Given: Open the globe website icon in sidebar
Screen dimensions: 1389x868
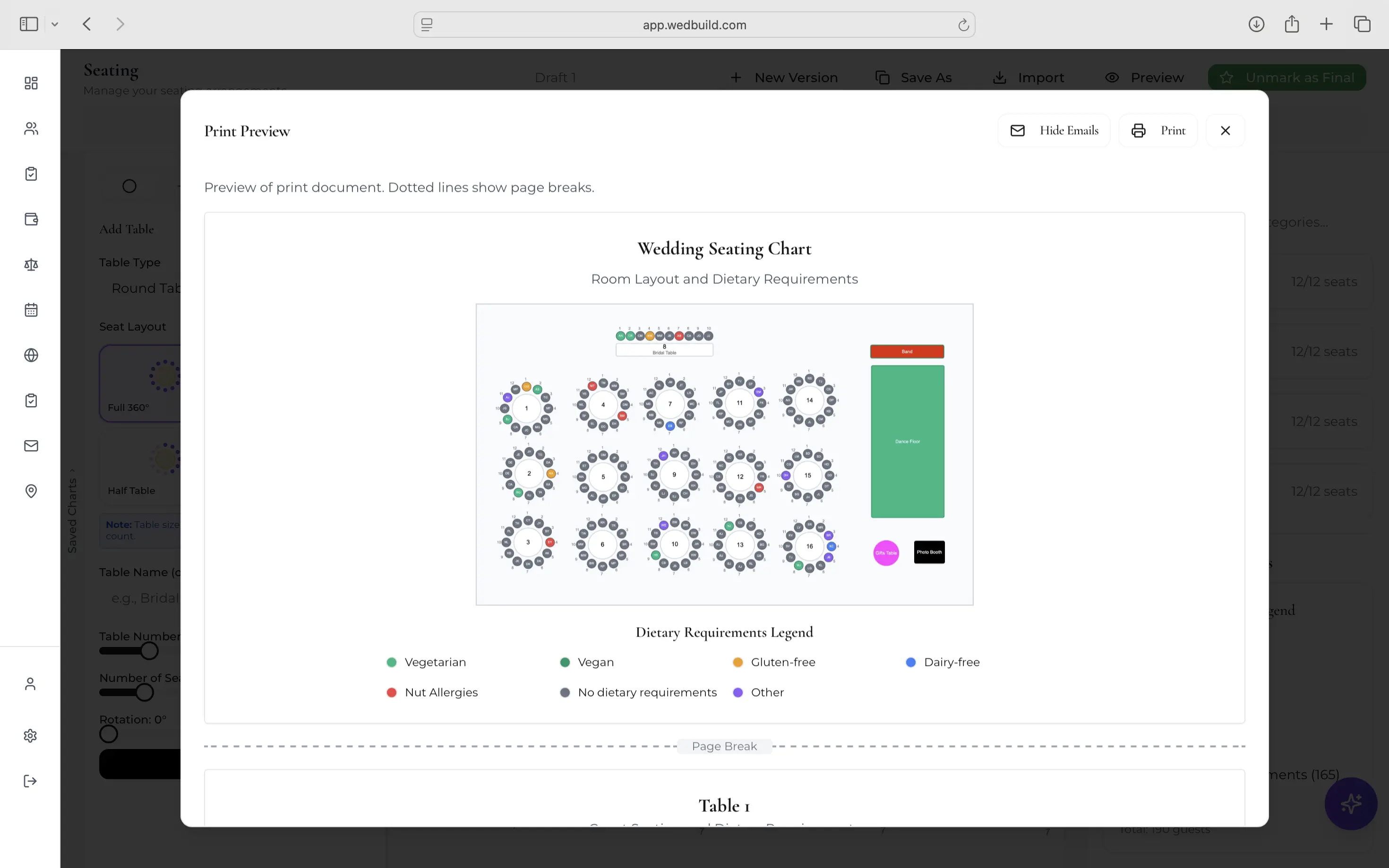Looking at the screenshot, I should [x=31, y=355].
